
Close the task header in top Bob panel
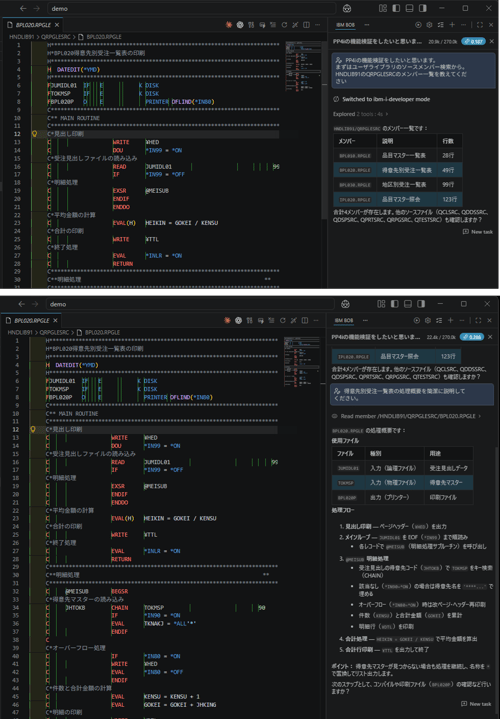(x=492, y=41)
